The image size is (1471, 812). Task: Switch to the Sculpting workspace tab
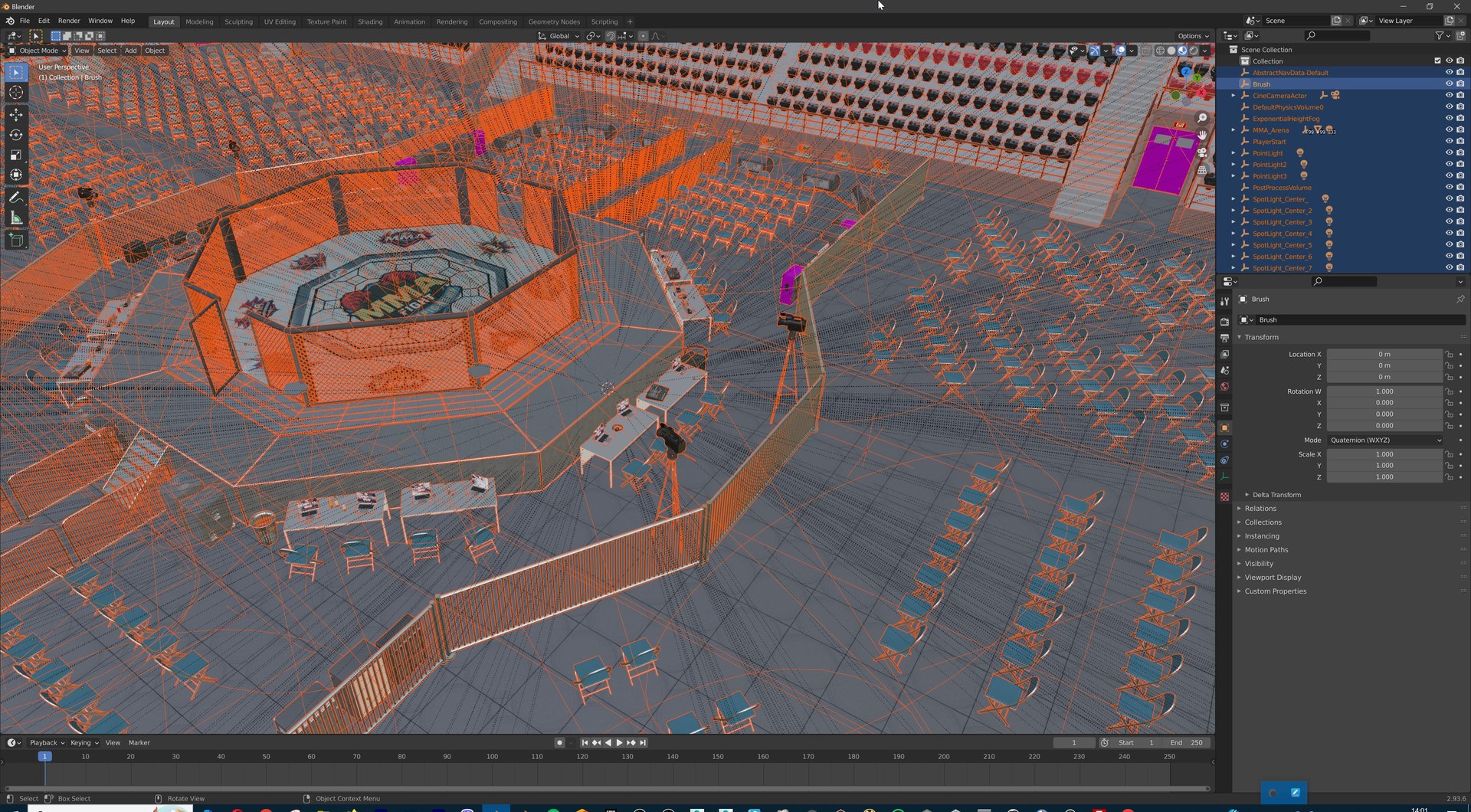[x=238, y=21]
